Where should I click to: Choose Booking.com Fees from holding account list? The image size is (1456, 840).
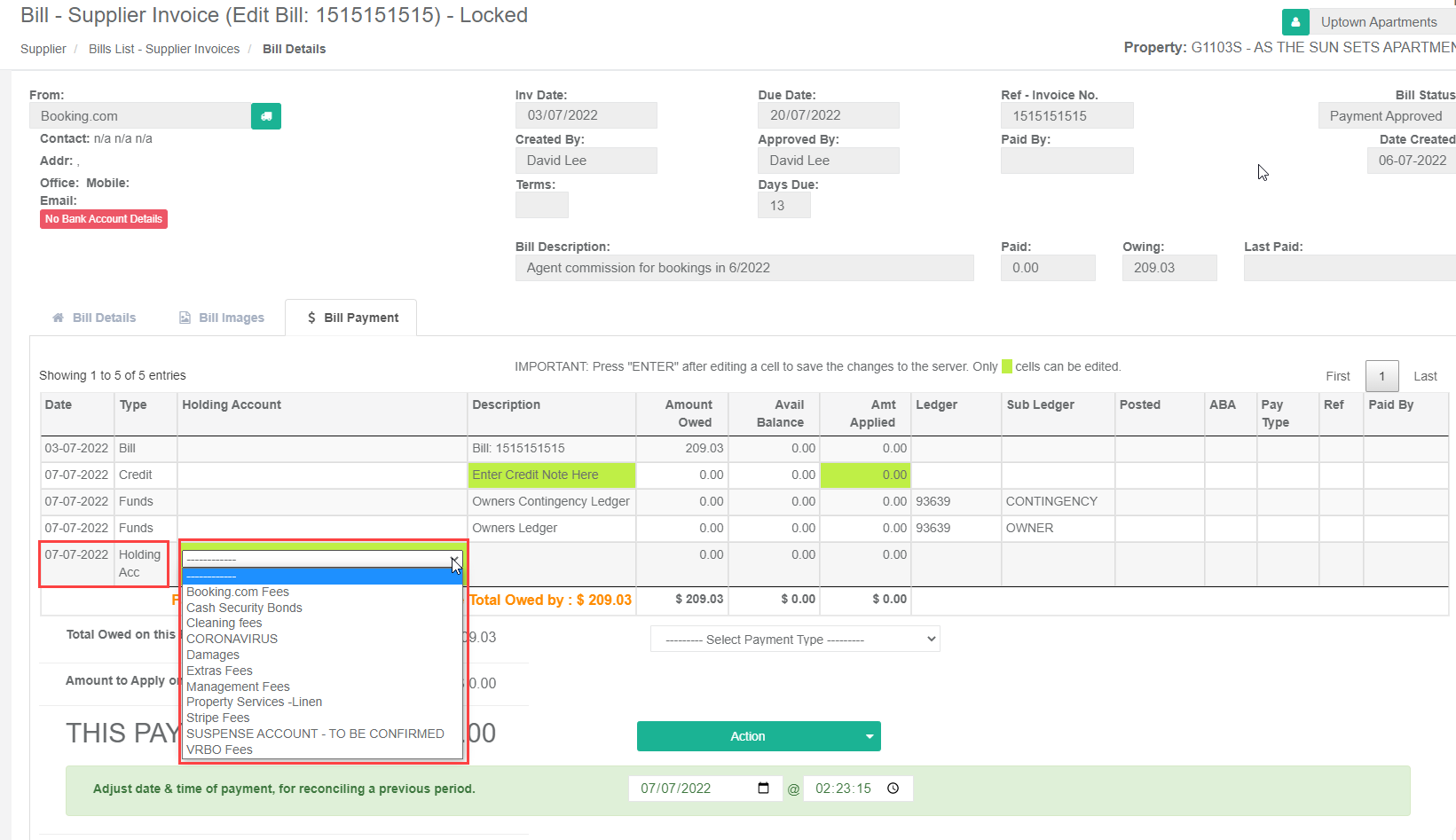(x=238, y=592)
